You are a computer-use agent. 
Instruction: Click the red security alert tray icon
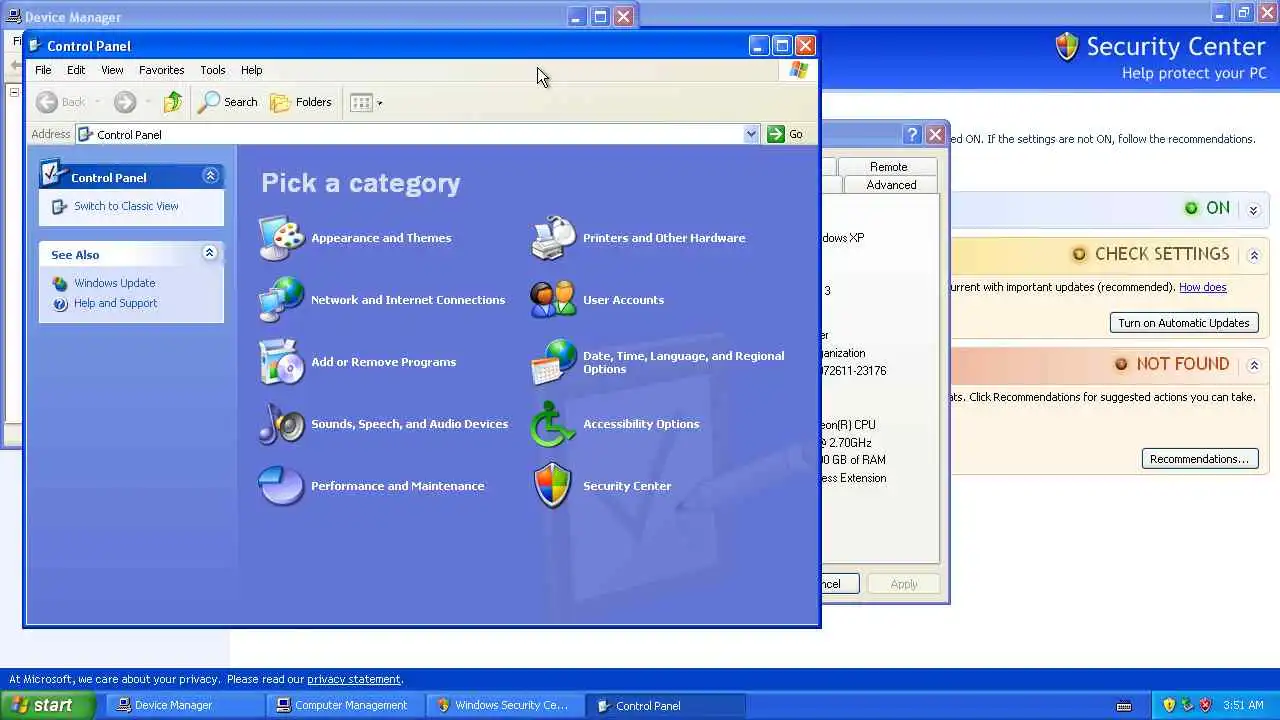1205,705
